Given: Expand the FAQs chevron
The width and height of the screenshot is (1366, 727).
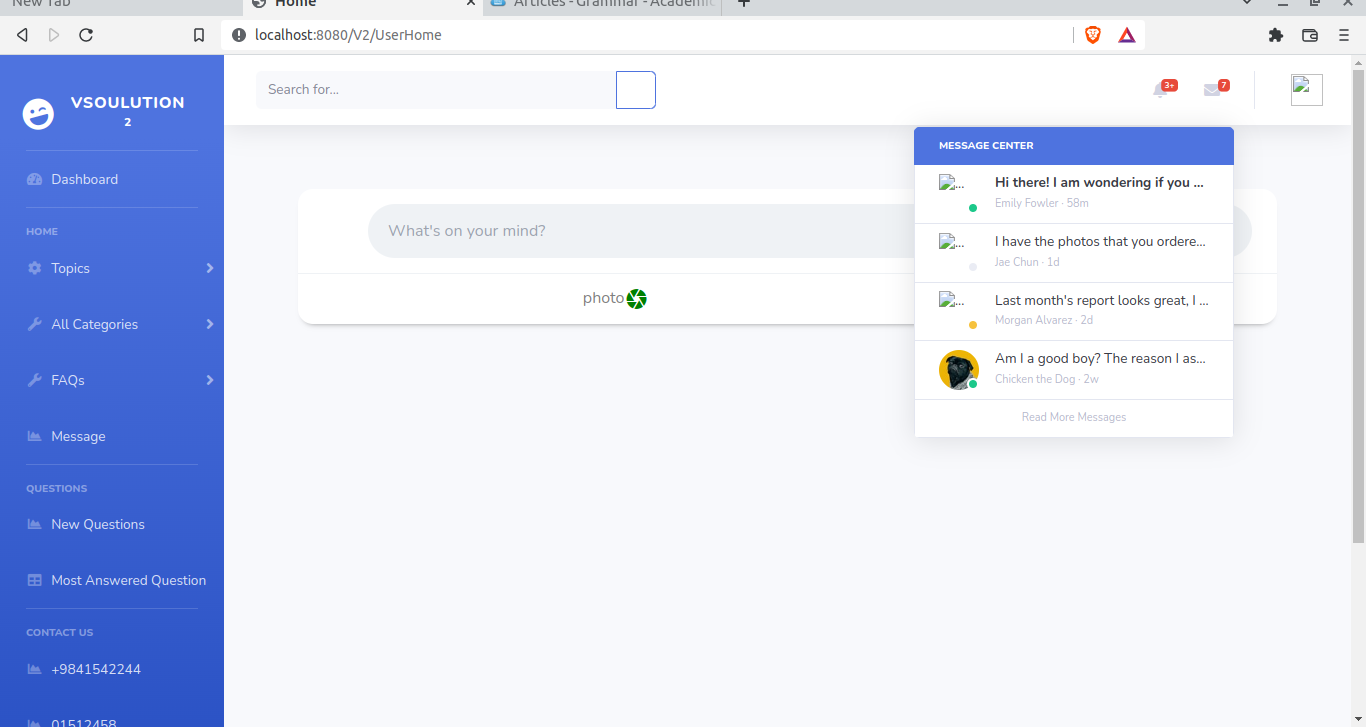Looking at the screenshot, I should pos(210,380).
